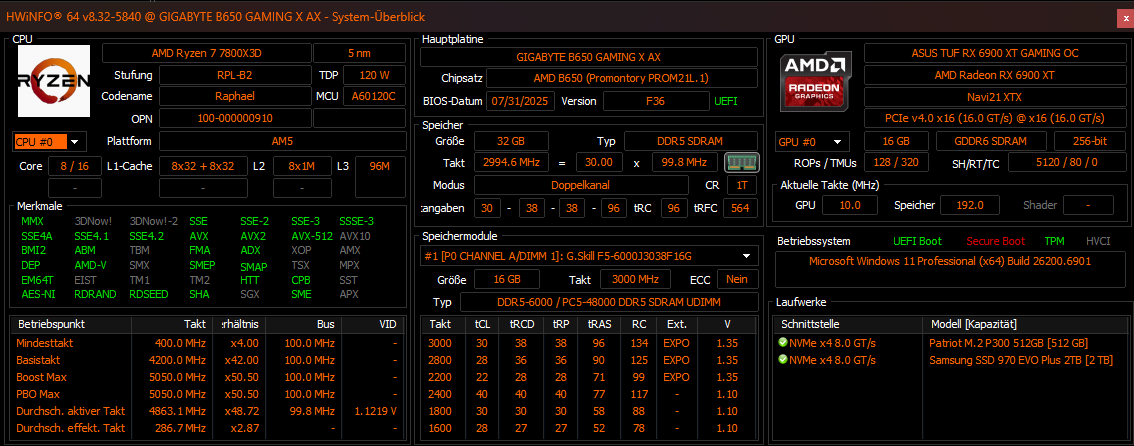Click the green UEFI label beside BIOS version
This screenshot has height=446, width=1134.
[x=726, y=101]
